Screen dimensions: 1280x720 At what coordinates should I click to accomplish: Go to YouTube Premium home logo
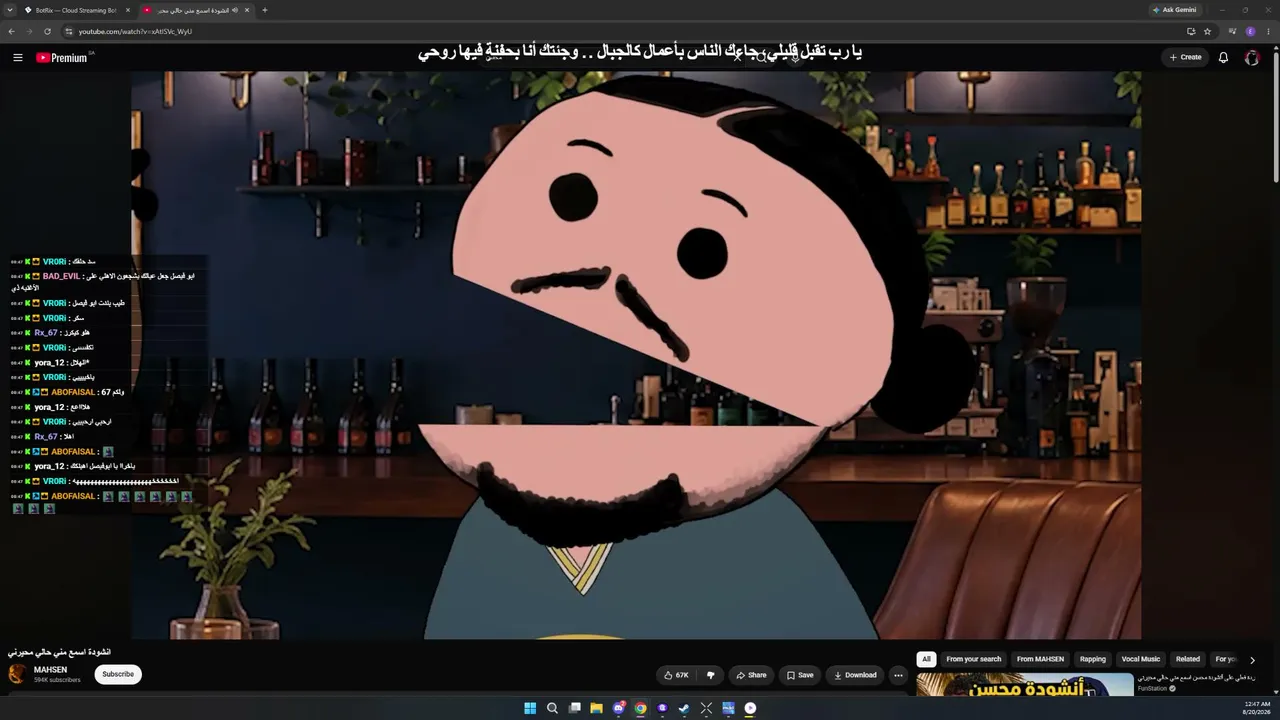coord(62,58)
